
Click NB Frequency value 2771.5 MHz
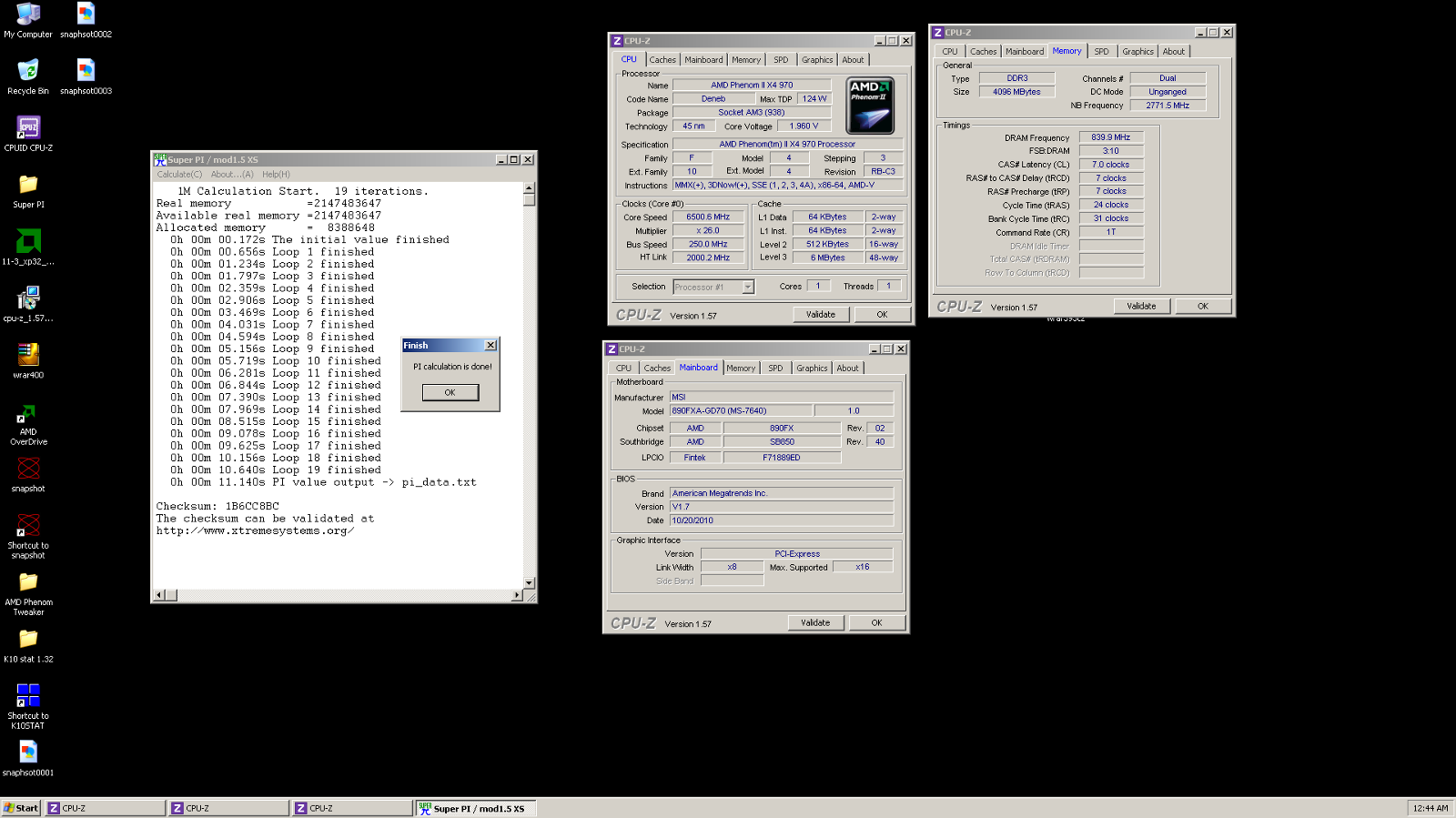(1168, 106)
